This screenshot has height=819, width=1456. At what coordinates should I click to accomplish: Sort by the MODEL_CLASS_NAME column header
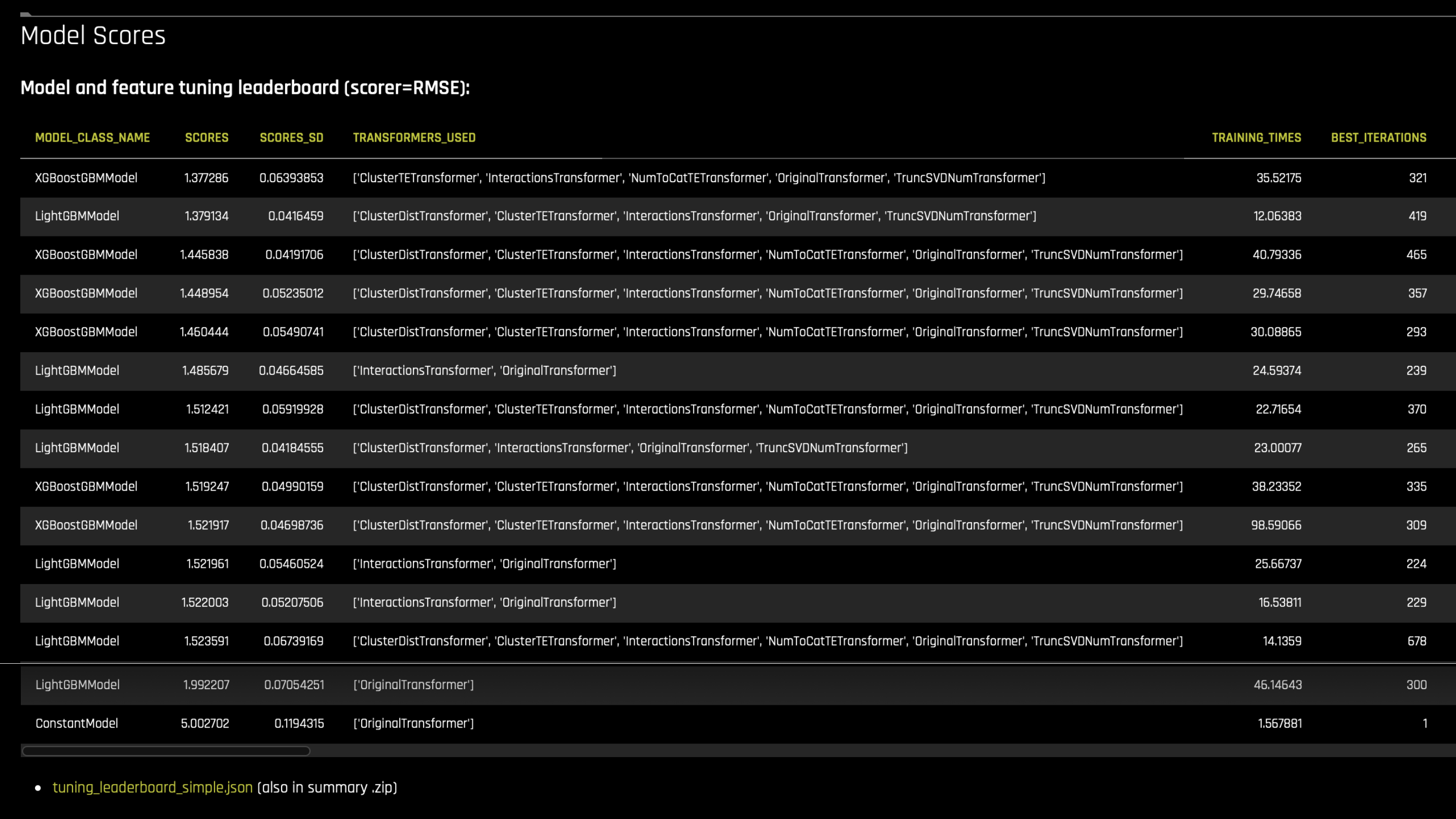(x=92, y=138)
